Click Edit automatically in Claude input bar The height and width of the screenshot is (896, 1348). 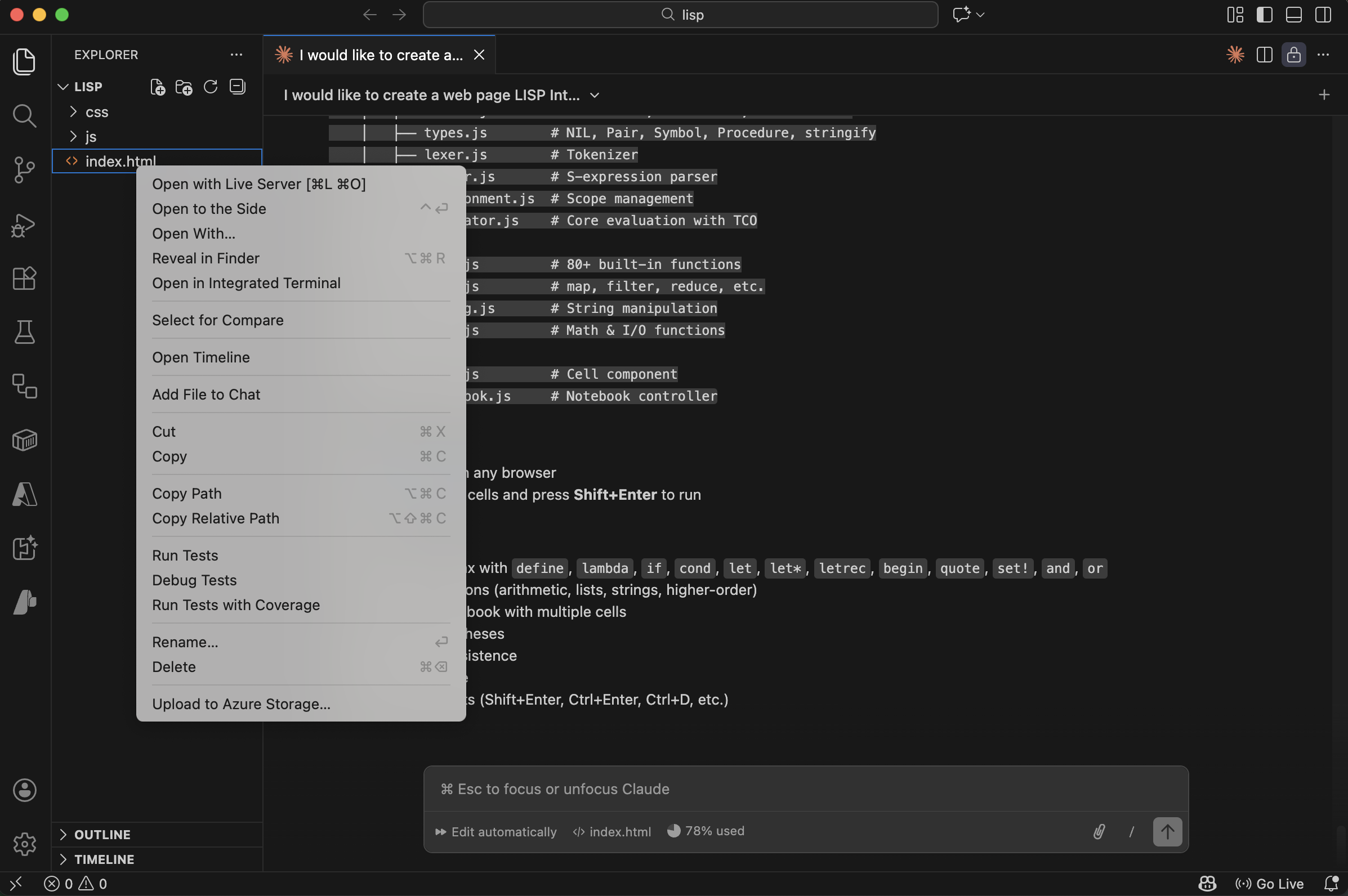click(x=503, y=831)
